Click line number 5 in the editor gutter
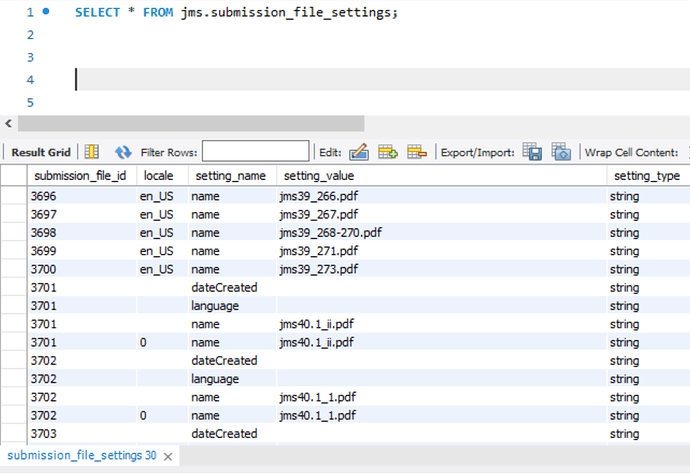The height and width of the screenshot is (473, 690). pos(30,103)
